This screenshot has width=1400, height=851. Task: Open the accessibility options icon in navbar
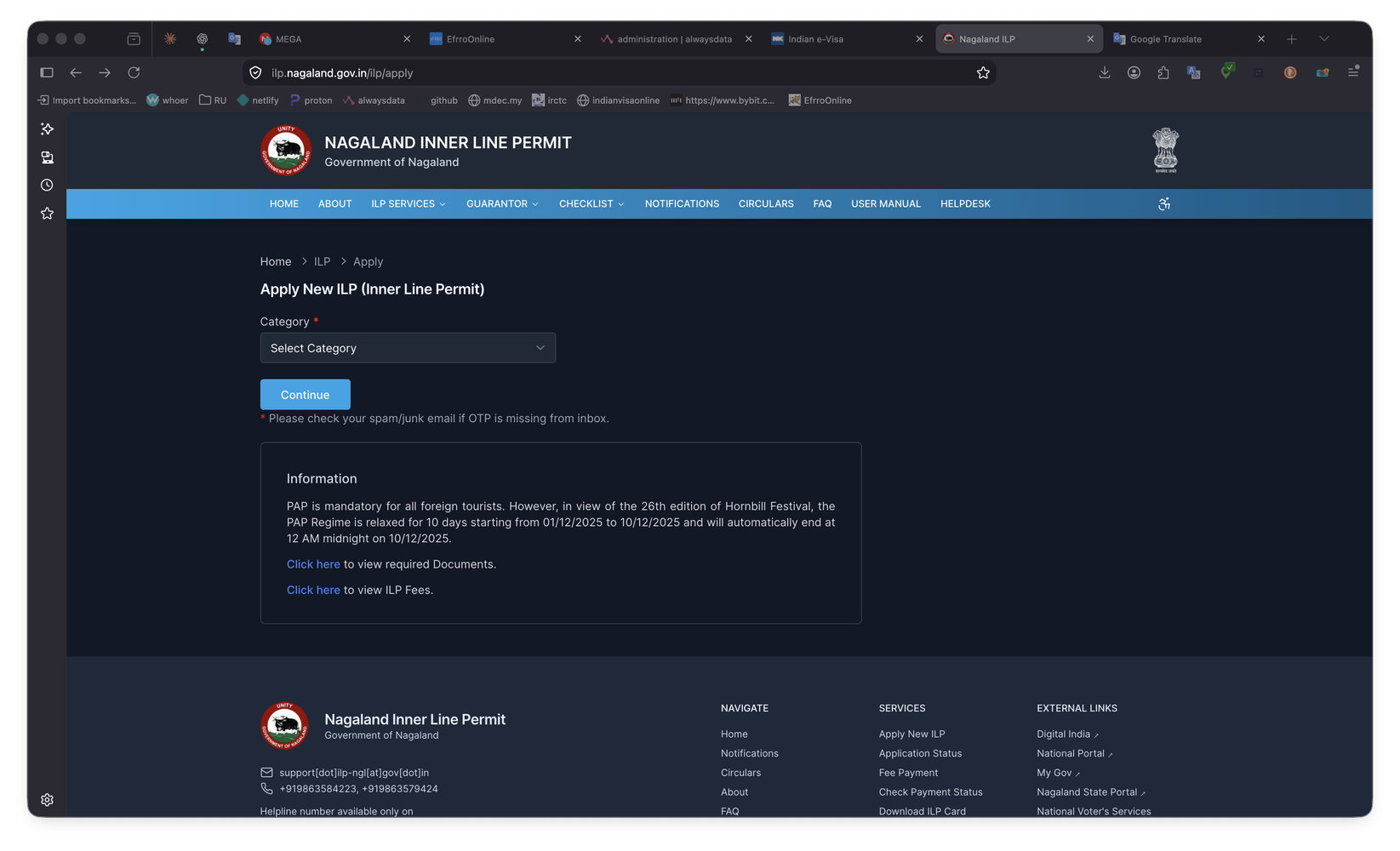pos(1164,204)
